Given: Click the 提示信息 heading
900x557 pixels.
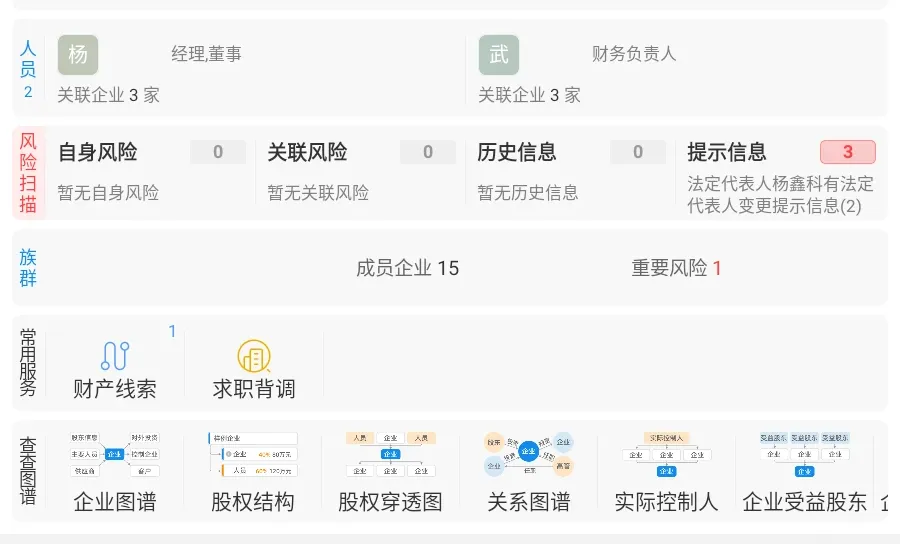Looking at the screenshot, I should [727, 152].
